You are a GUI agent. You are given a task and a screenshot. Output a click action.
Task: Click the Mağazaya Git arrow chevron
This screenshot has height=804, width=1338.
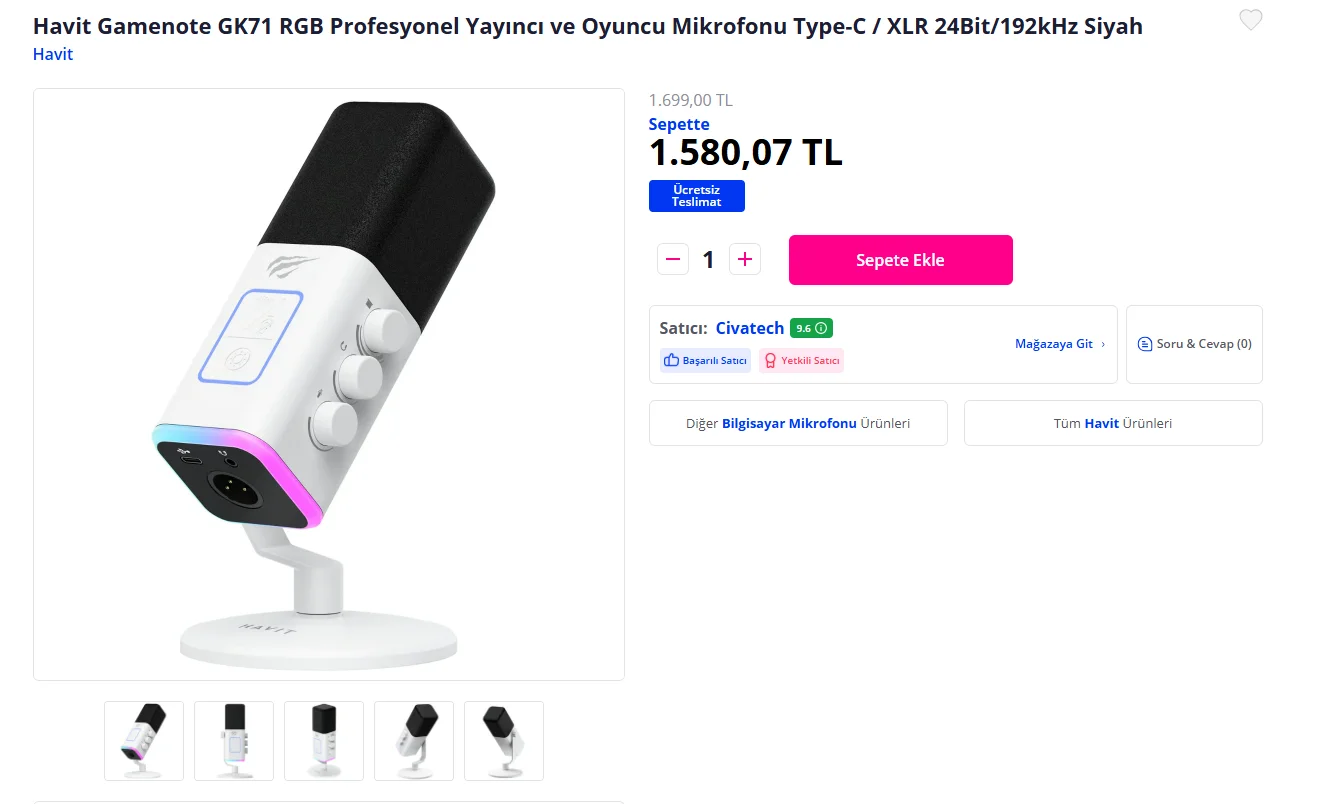[1103, 344]
